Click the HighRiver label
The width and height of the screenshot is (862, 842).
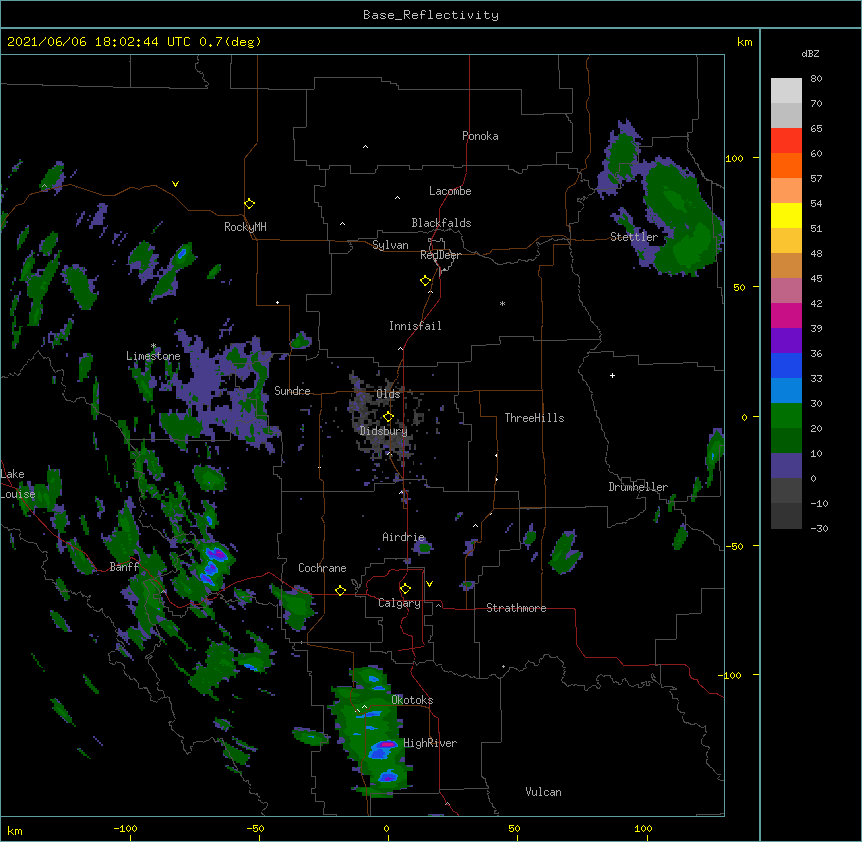click(x=430, y=743)
